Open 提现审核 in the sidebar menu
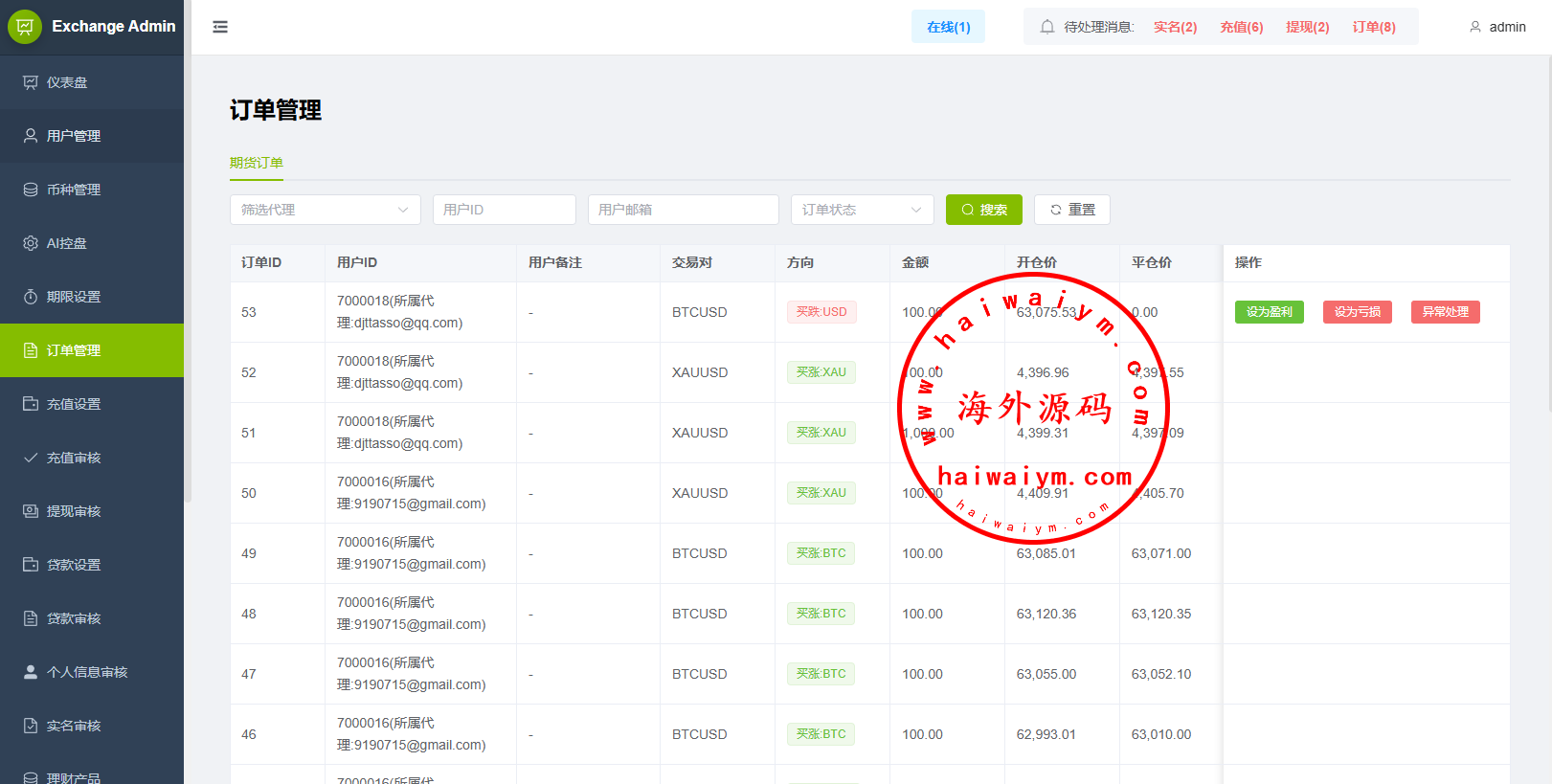Image resolution: width=1552 pixels, height=784 pixels. tap(92, 511)
